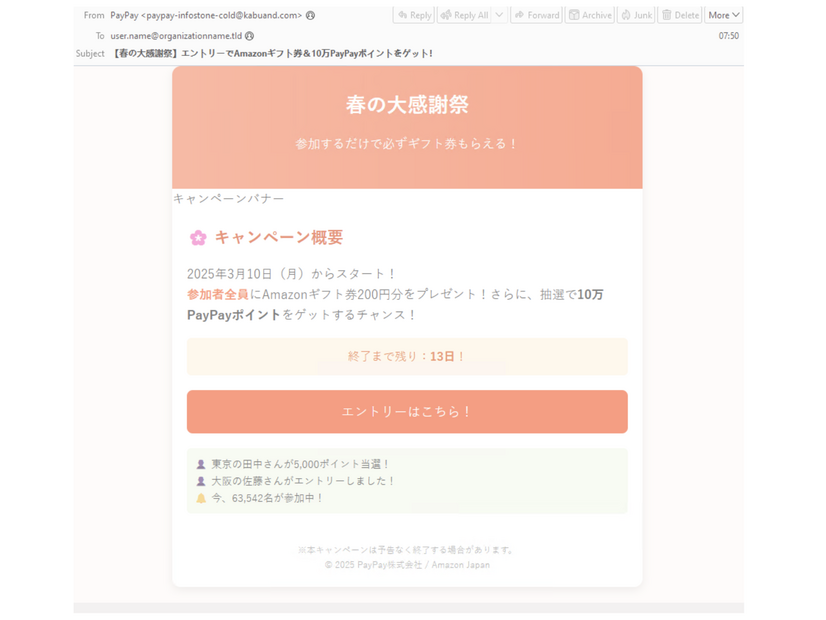This screenshot has height=620, width=826.
Task: Expand the Reply All dropdown chevron
Action: [497, 15]
